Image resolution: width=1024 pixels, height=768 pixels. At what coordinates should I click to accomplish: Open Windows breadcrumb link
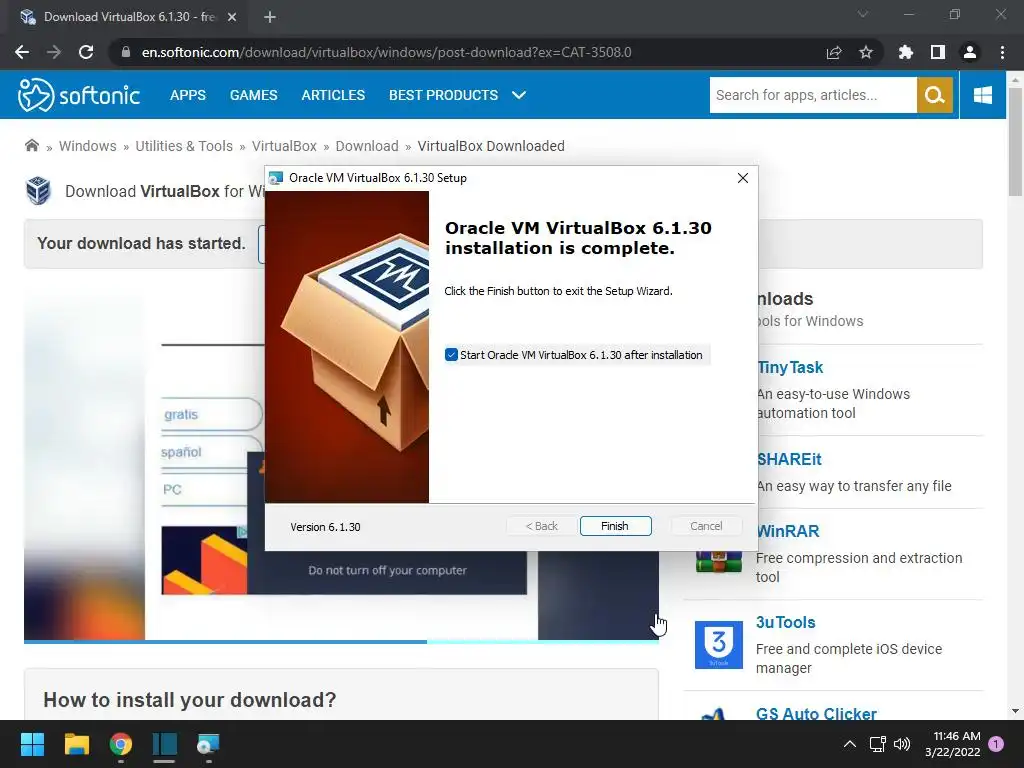[88, 146]
